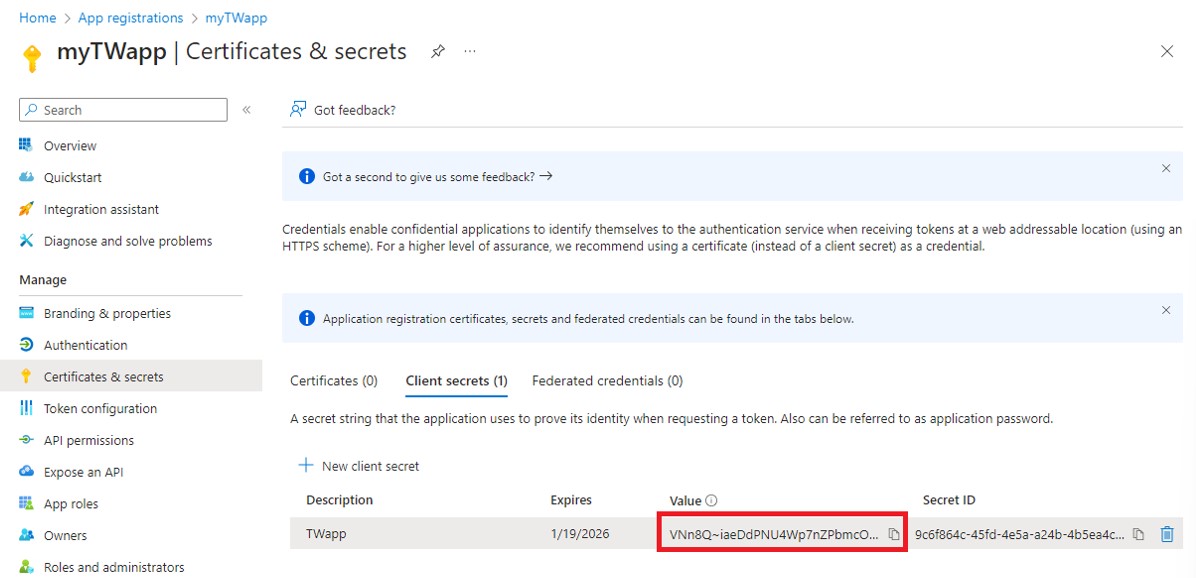Click the Got feedback icon
Viewport: 1196px width, 578px height.
[297, 110]
